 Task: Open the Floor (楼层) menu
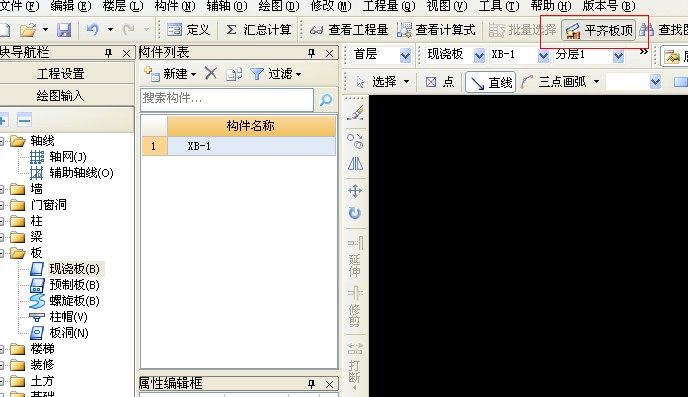tap(123, 6)
